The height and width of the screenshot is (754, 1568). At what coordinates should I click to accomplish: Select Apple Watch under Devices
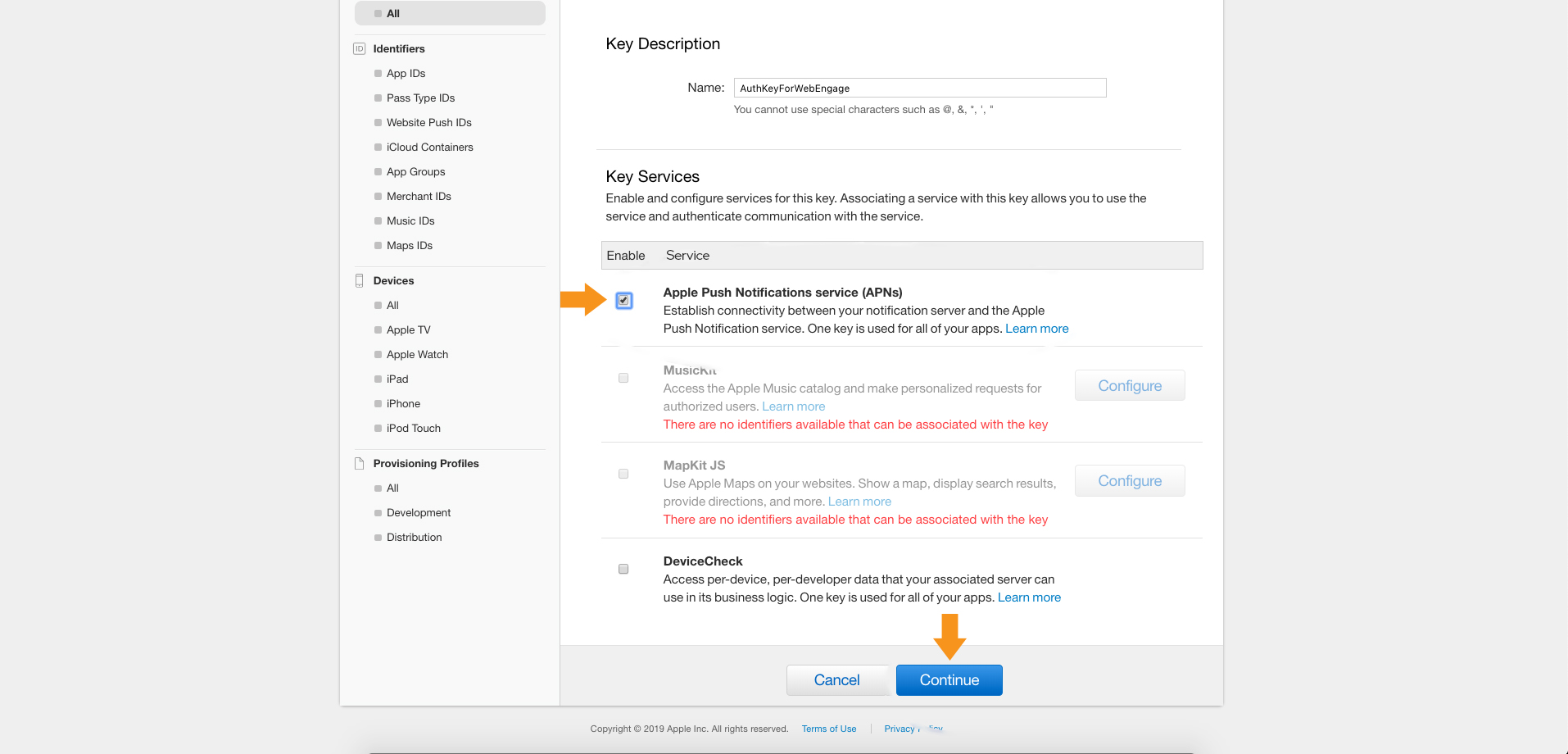417,355
